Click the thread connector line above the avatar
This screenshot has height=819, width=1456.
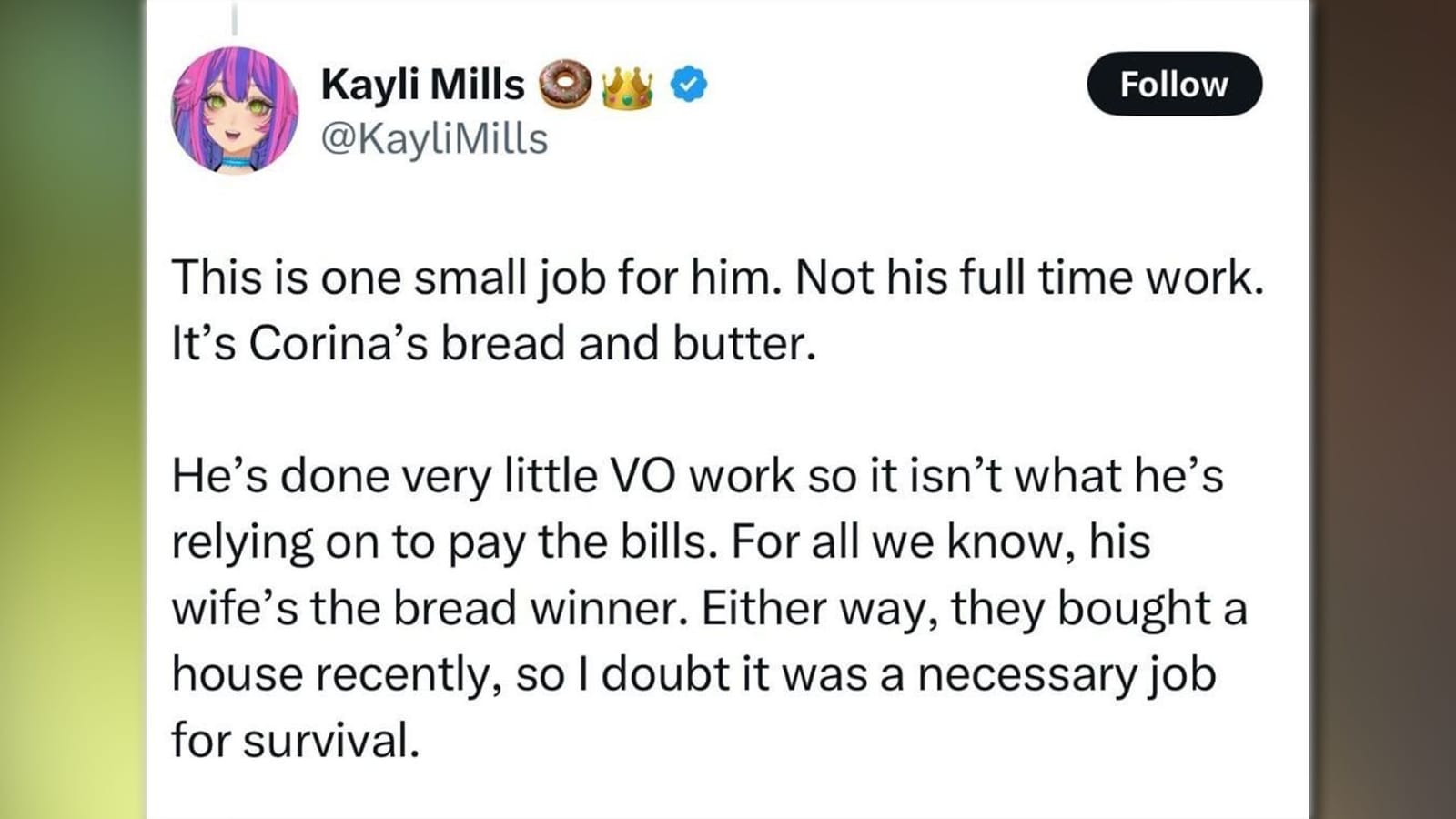[x=235, y=18]
